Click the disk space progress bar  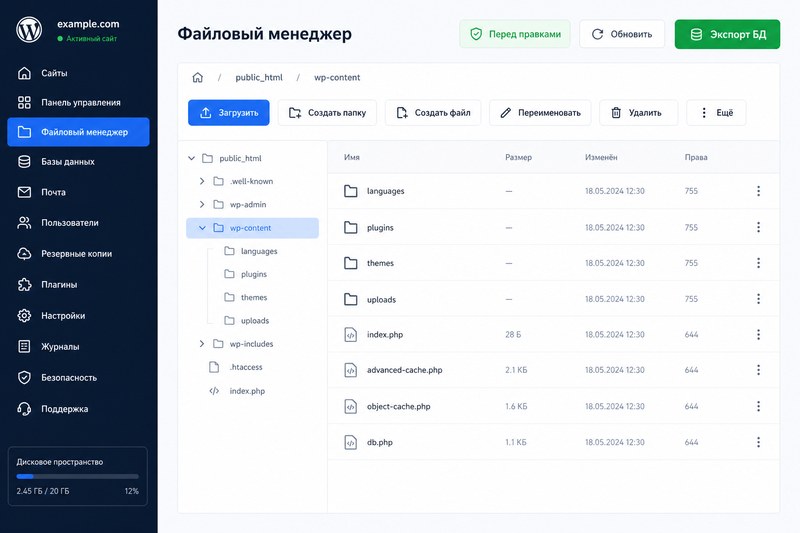coord(78,476)
